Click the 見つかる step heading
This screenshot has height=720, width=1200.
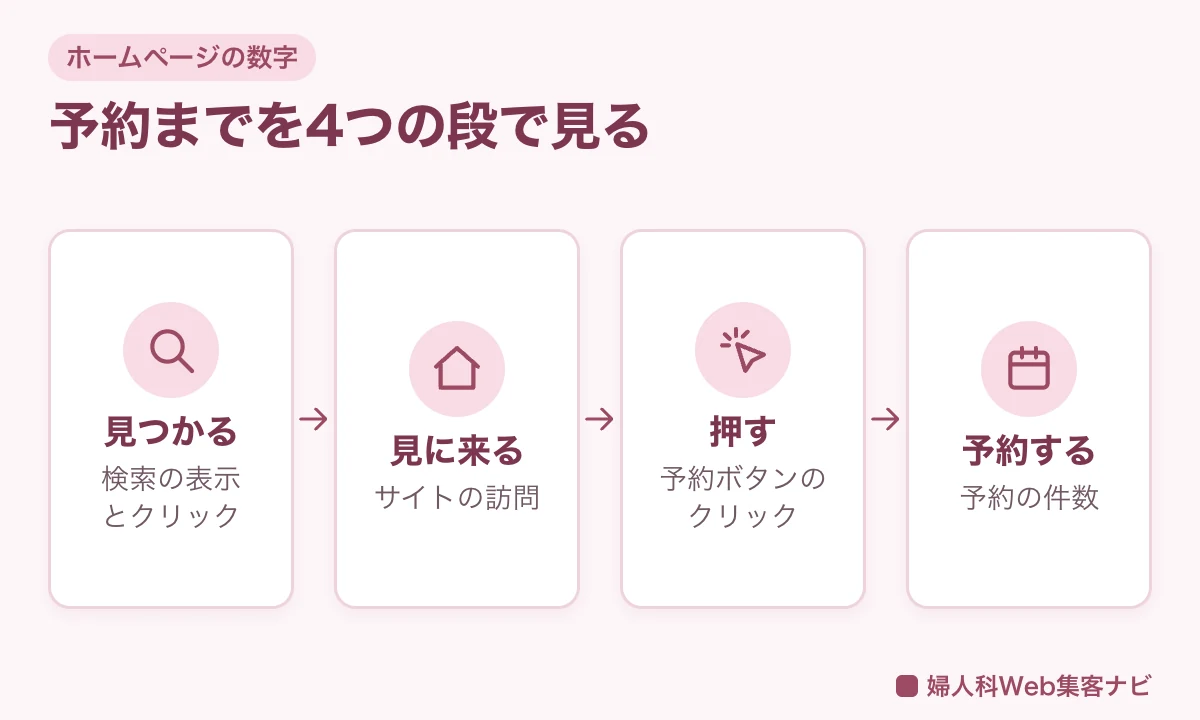[171, 432]
